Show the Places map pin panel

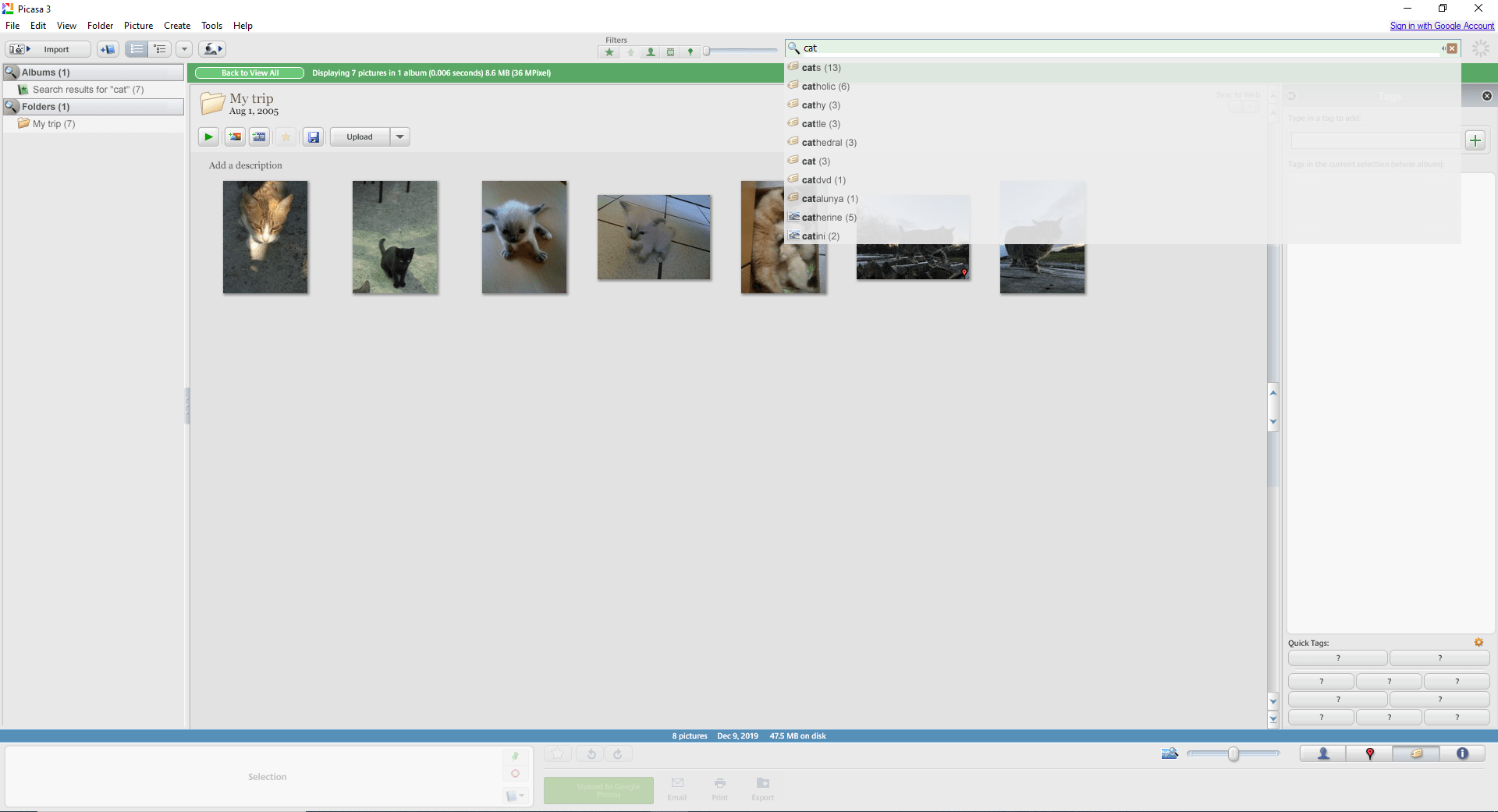[1369, 753]
